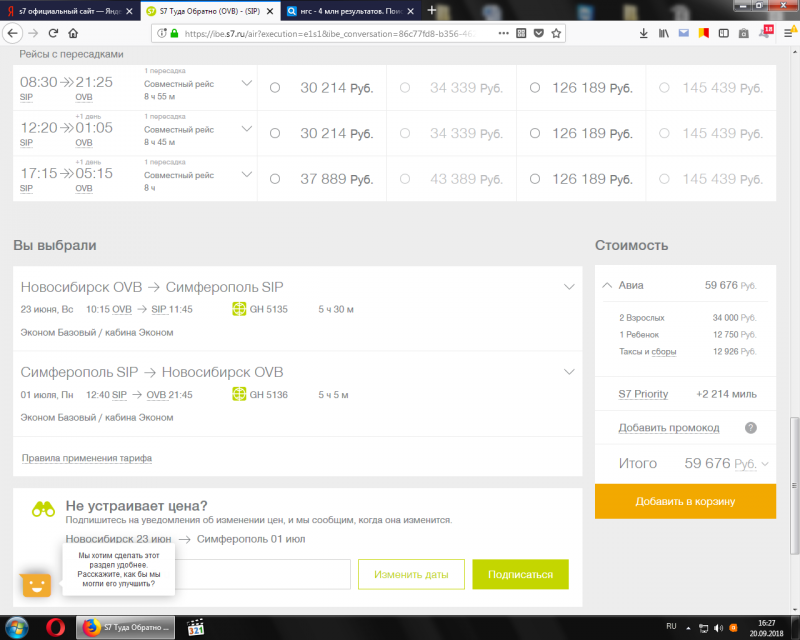Screen dimensions: 800x640
Task: Launch Opera from the taskbar
Action: click(55, 627)
